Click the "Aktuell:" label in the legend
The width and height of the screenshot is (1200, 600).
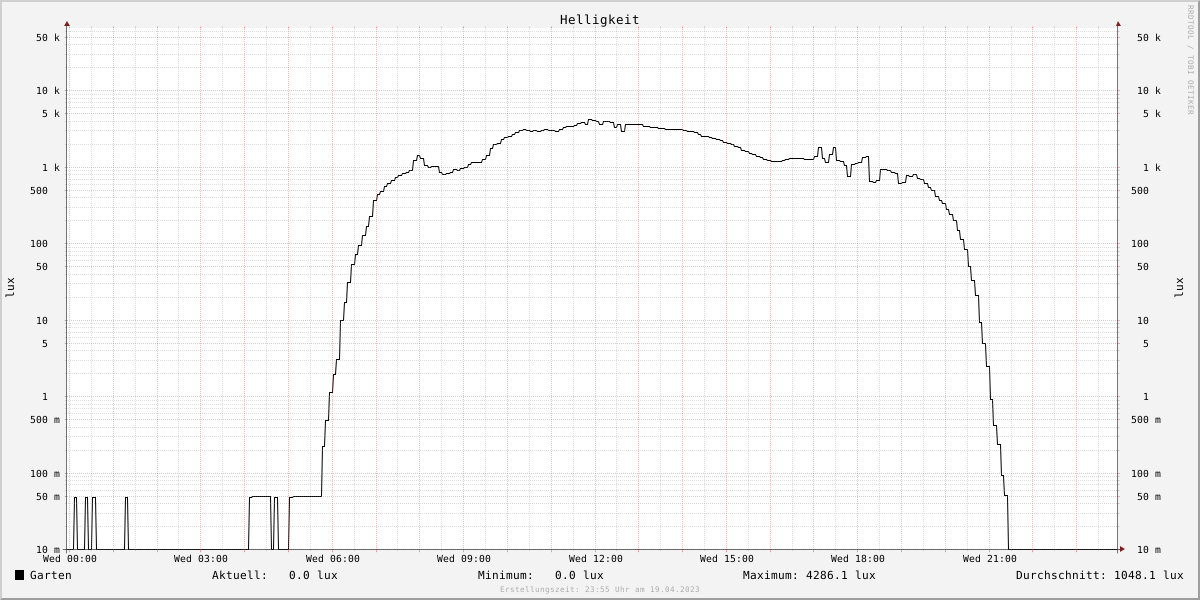click(x=239, y=575)
